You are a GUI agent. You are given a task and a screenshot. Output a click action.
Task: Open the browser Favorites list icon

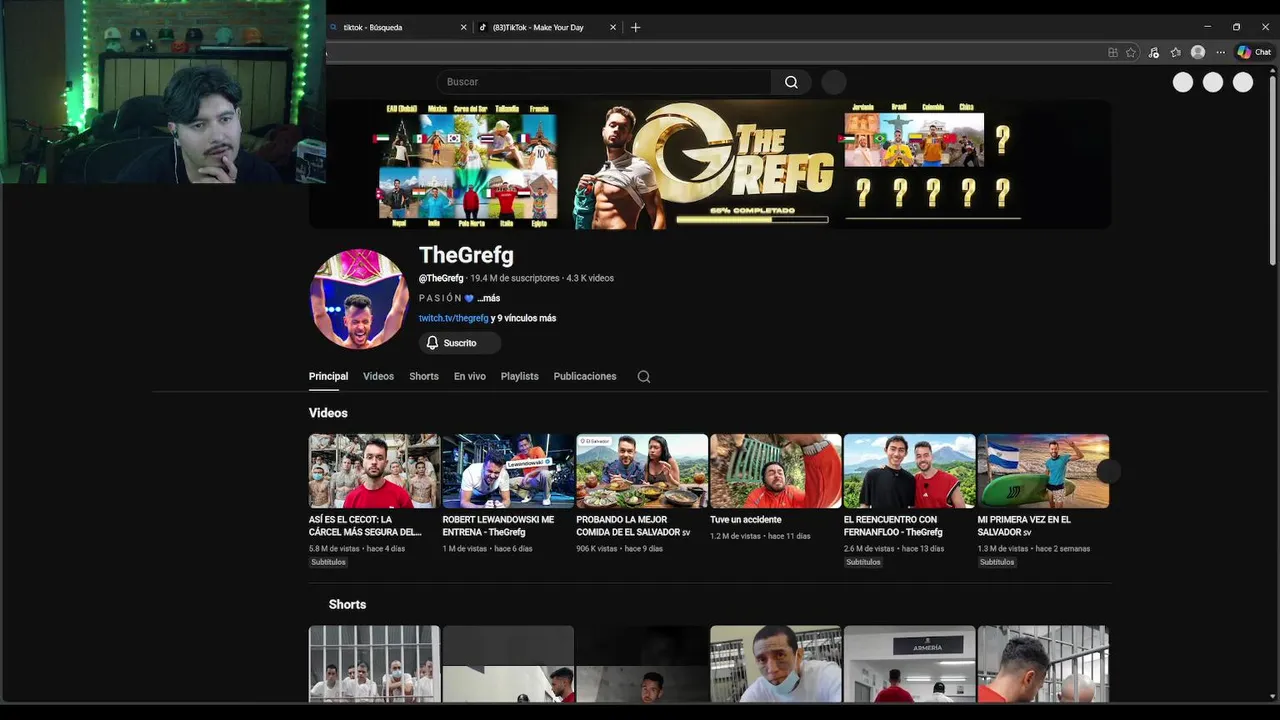(x=1175, y=52)
